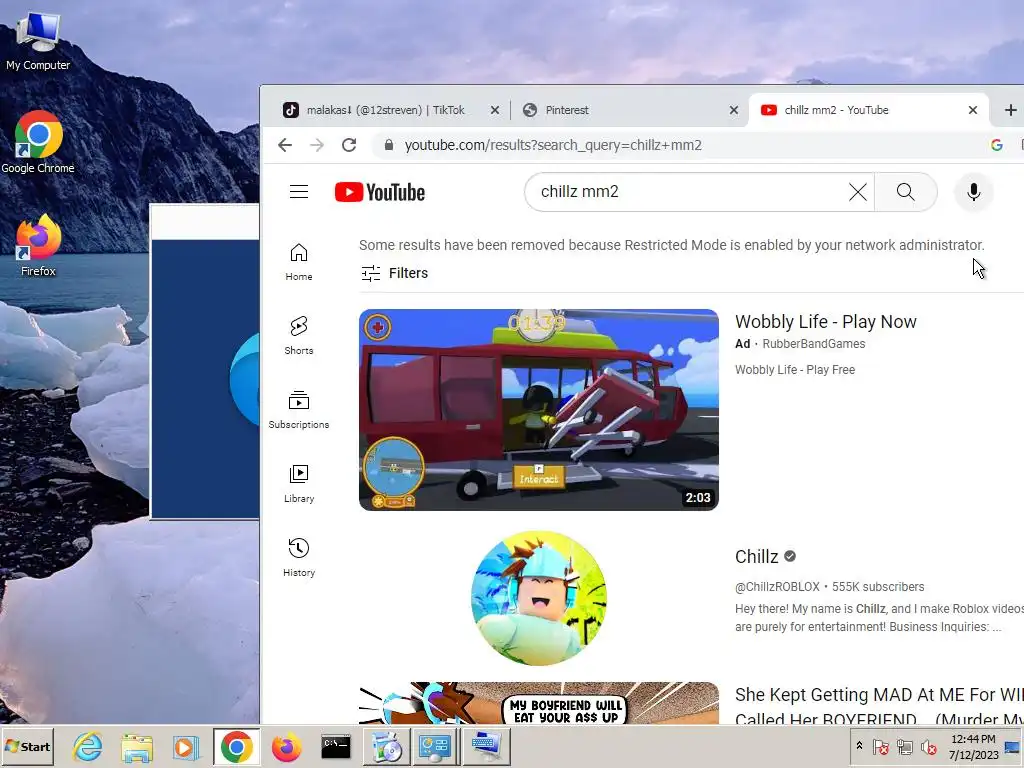This screenshot has width=1024, height=768.
Task: Launch Firefox from the taskbar
Action: coord(286,747)
